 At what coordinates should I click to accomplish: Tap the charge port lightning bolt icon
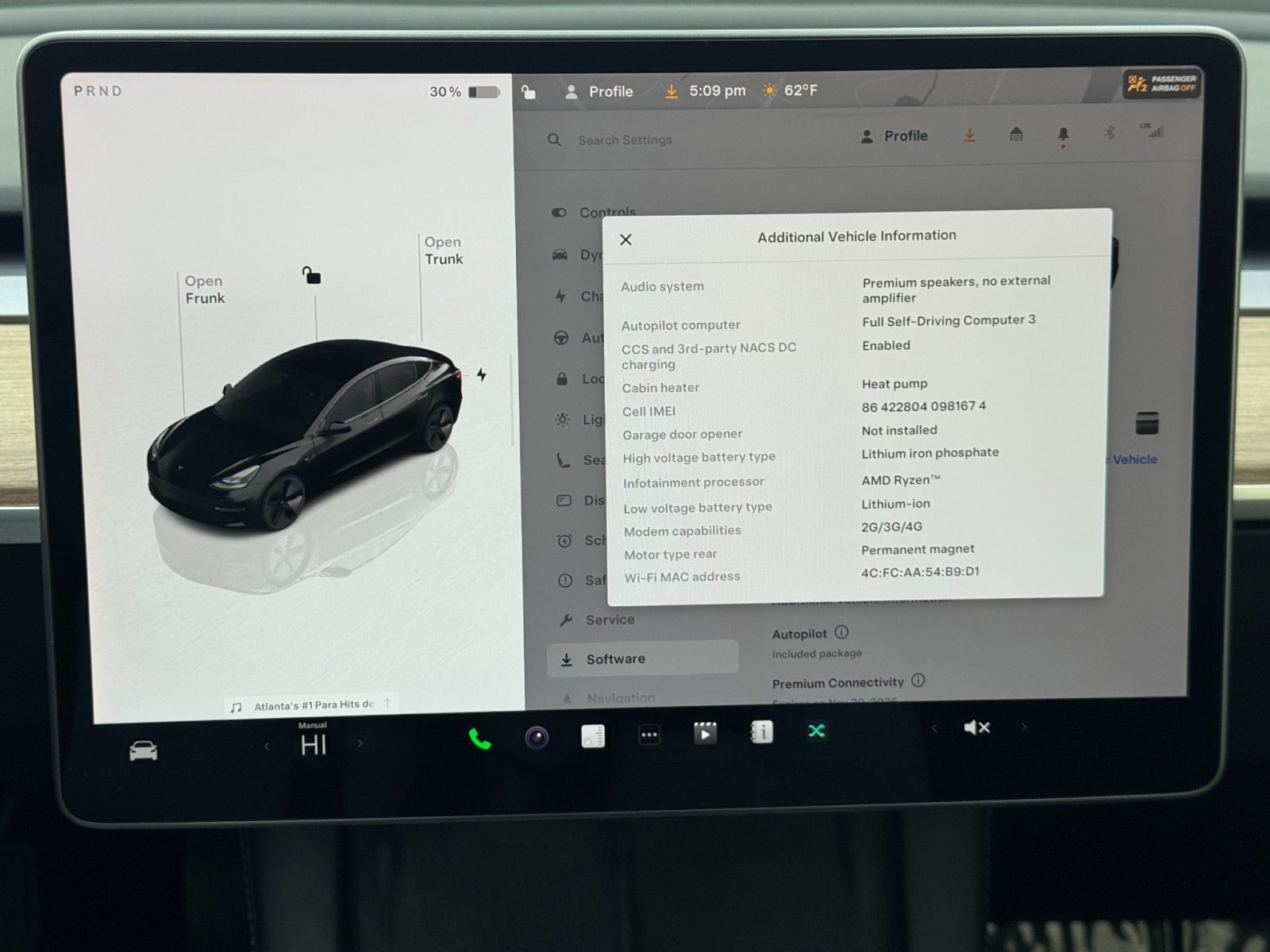481,374
